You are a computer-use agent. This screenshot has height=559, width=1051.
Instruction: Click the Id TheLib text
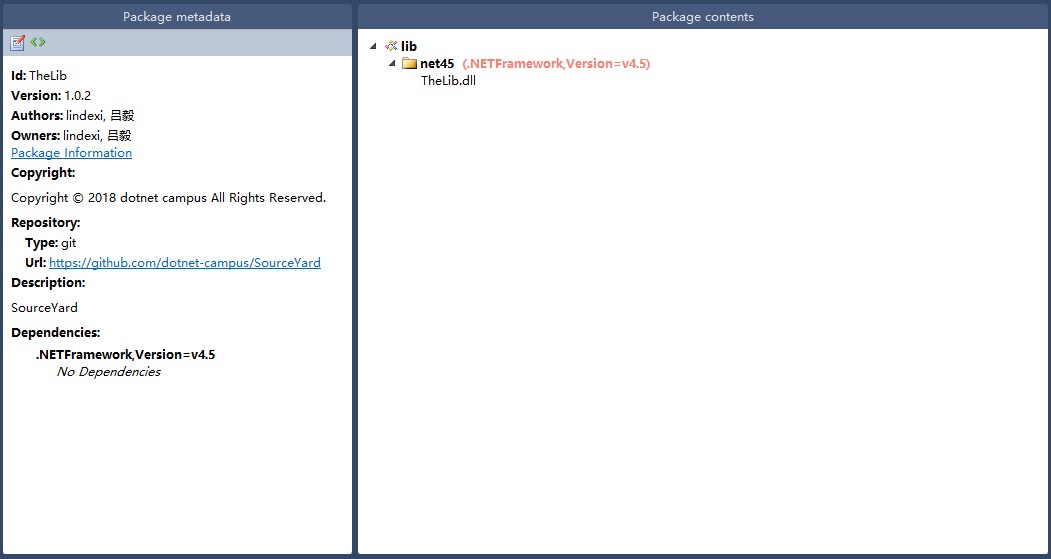(39, 76)
